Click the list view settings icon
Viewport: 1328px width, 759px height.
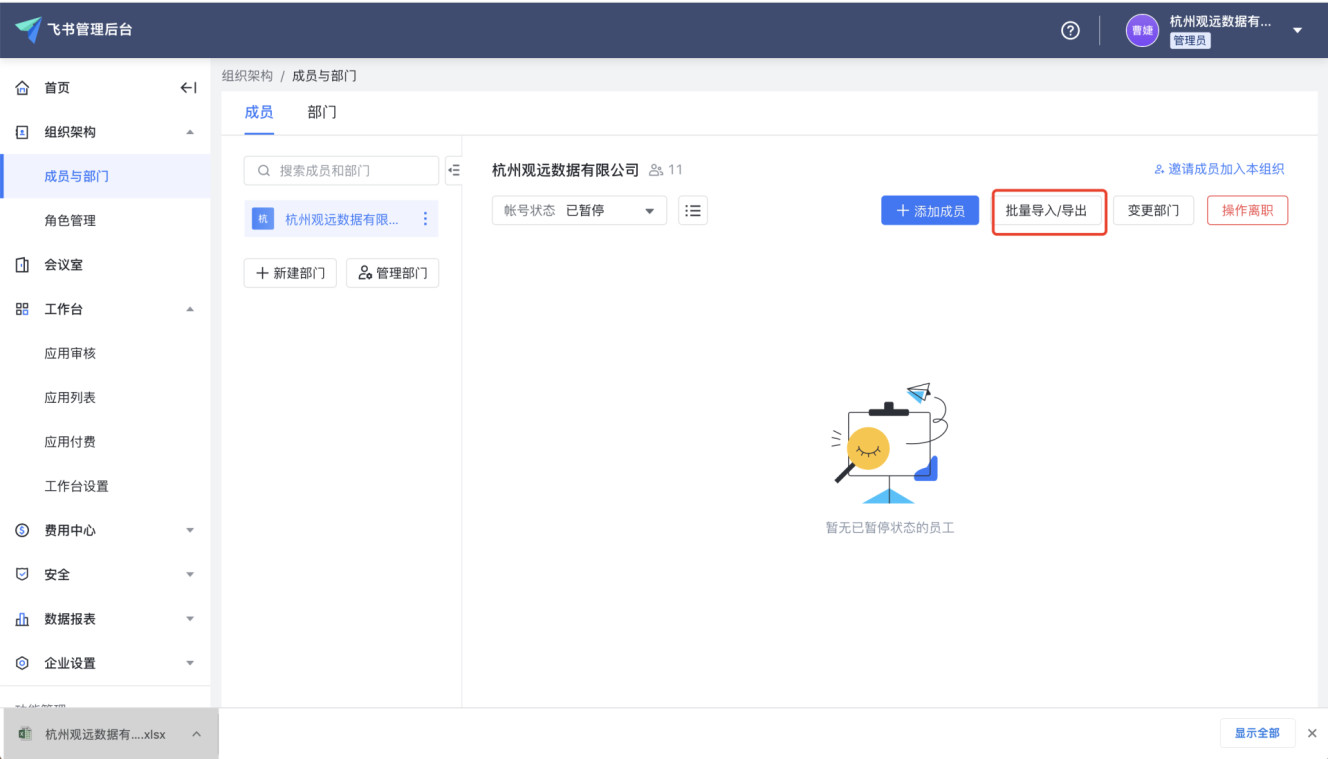coord(693,210)
